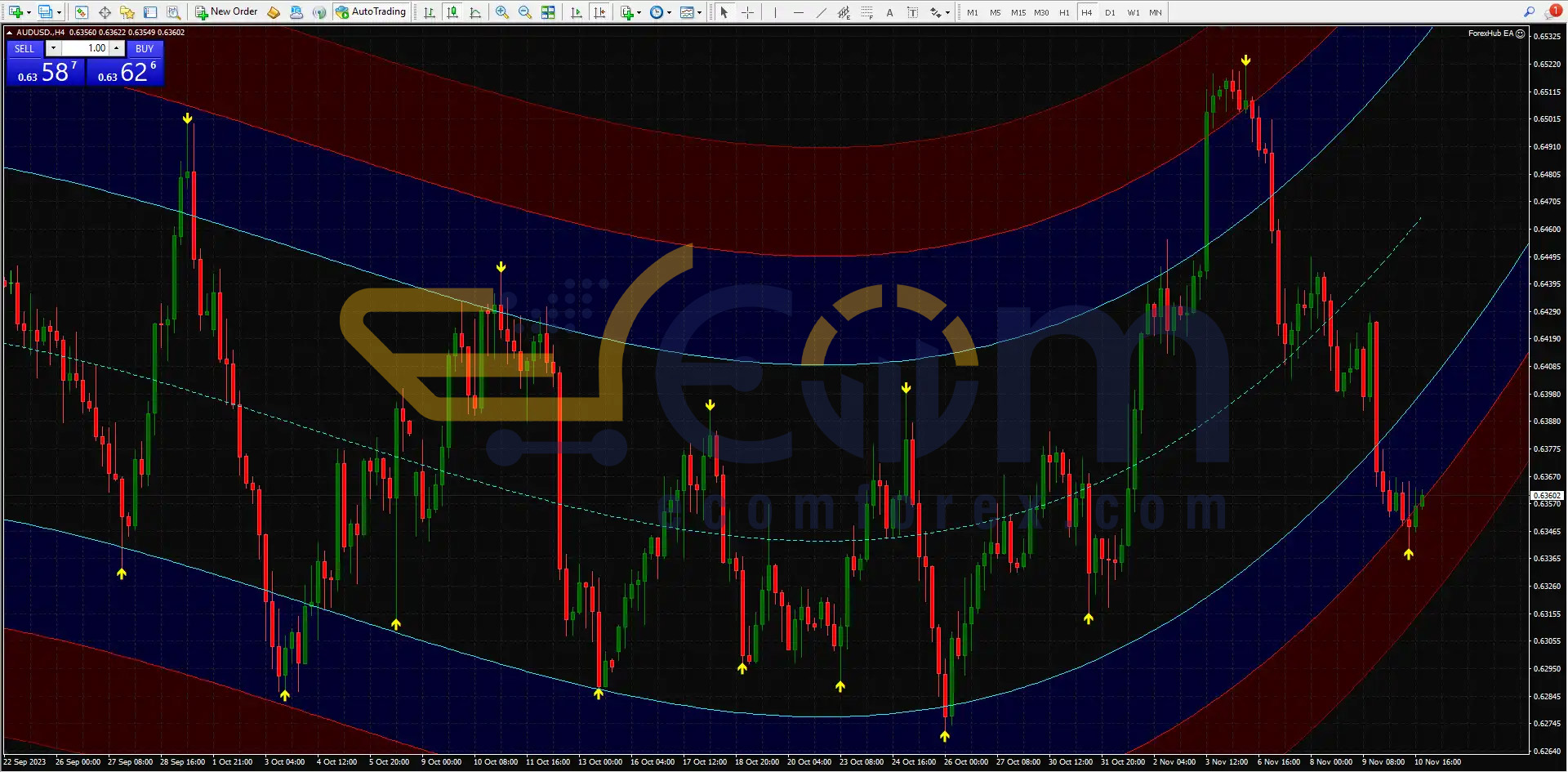The width and height of the screenshot is (1568, 772).
Task: Draw a horizontal line tool
Action: (798, 12)
